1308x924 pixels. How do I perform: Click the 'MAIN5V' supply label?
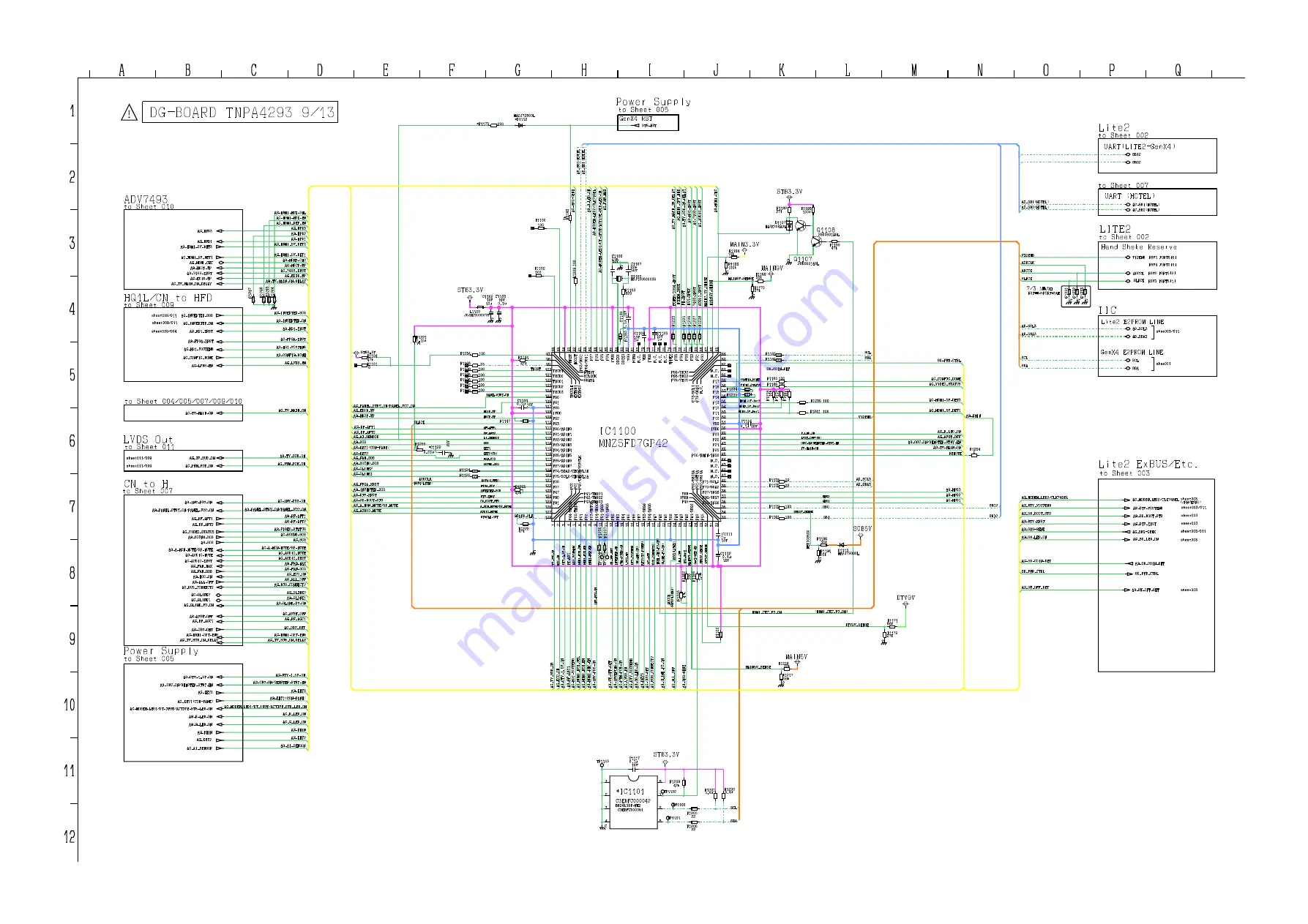(796, 657)
